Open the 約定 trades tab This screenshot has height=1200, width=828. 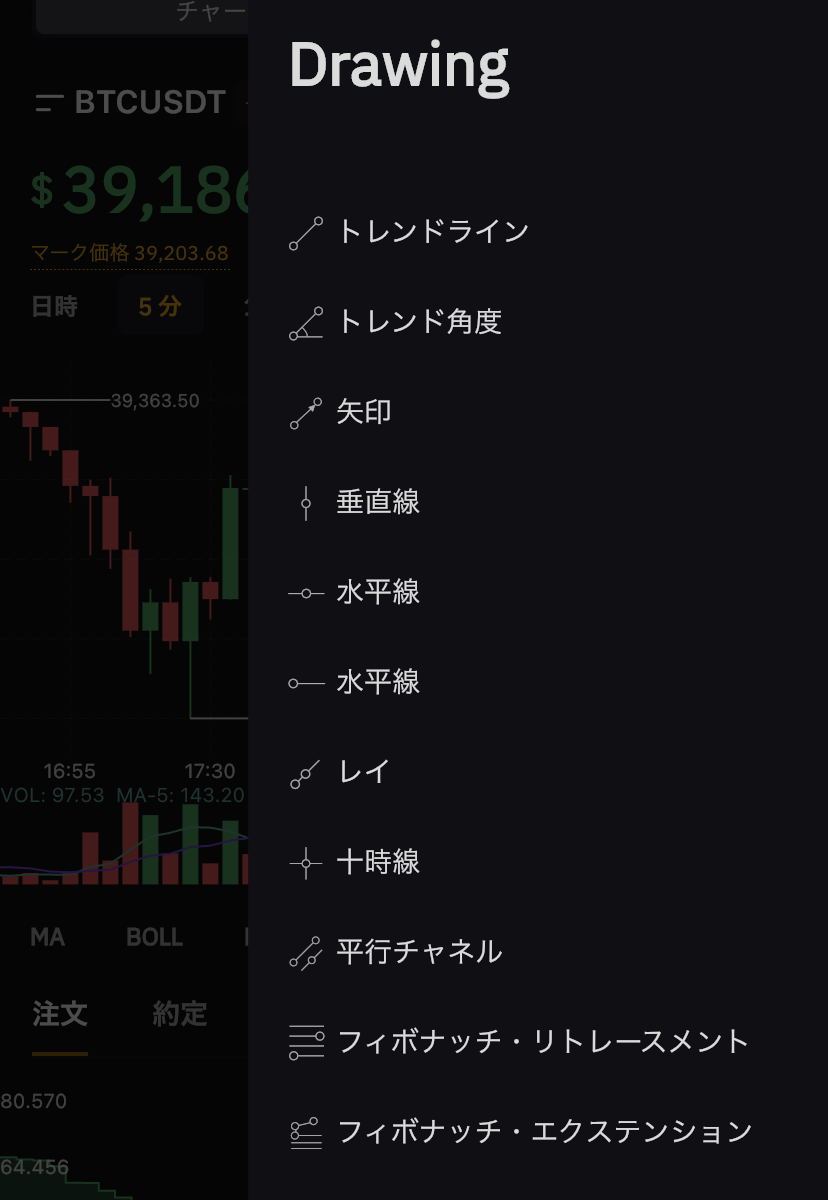180,1014
